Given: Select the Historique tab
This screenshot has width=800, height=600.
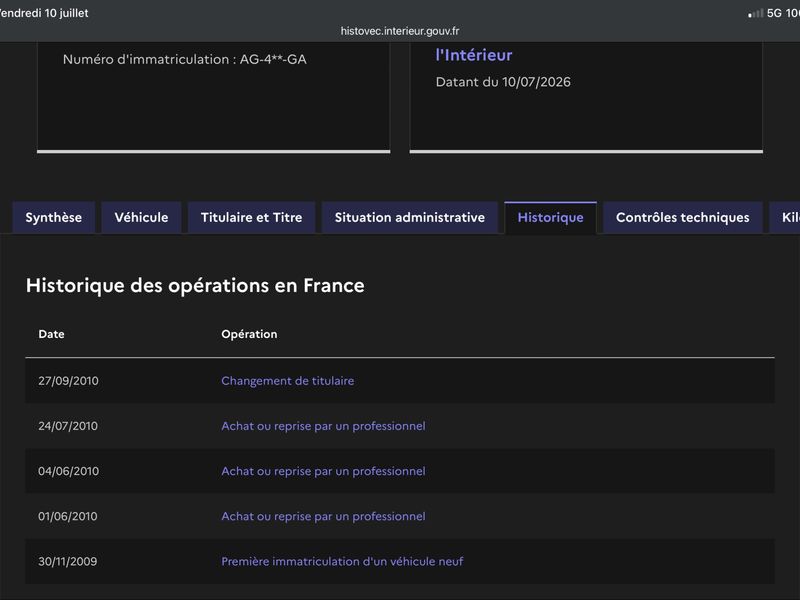Looking at the screenshot, I should pyautogui.click(x=551, y=217).
